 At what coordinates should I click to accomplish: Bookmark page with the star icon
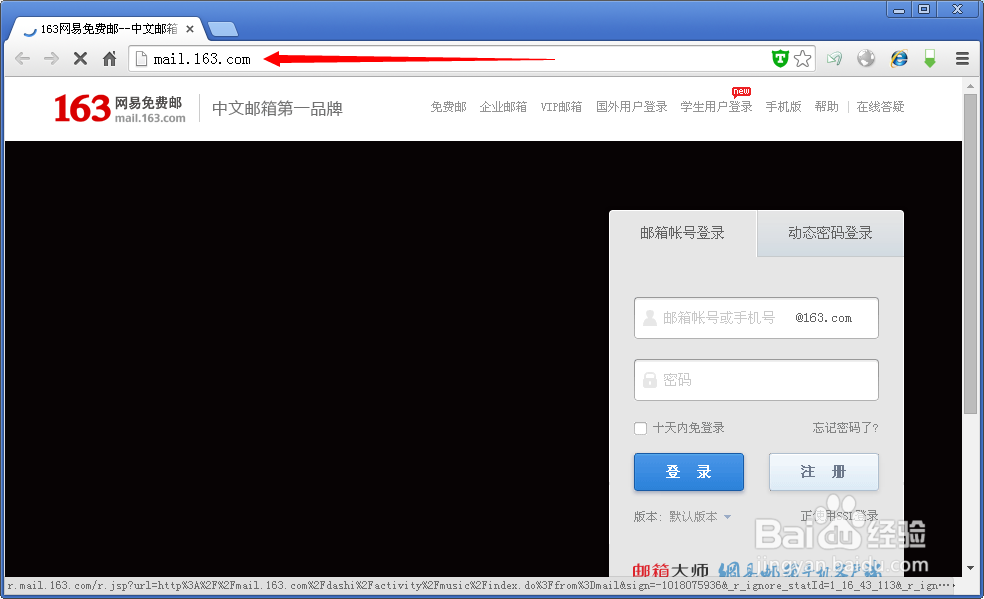802,59
